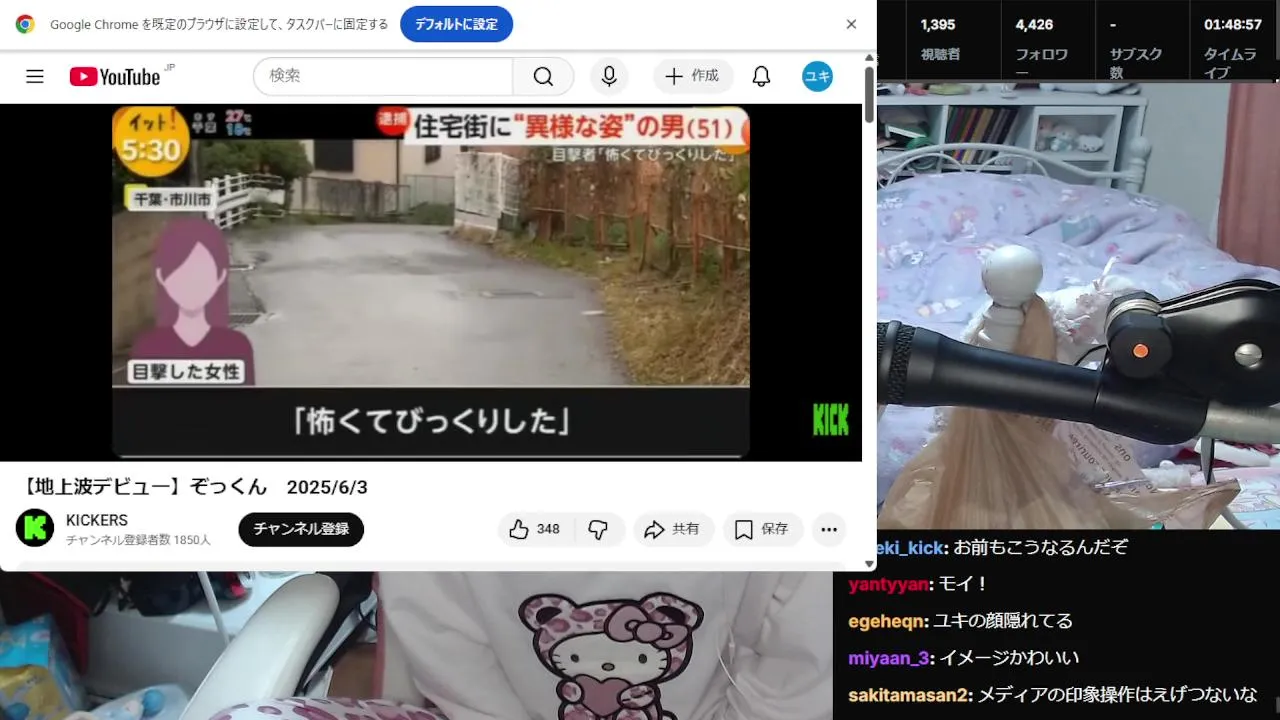1280x720 pixels.
Task: Open the YouTube hamburger guide menu
Action: [35, 76]
